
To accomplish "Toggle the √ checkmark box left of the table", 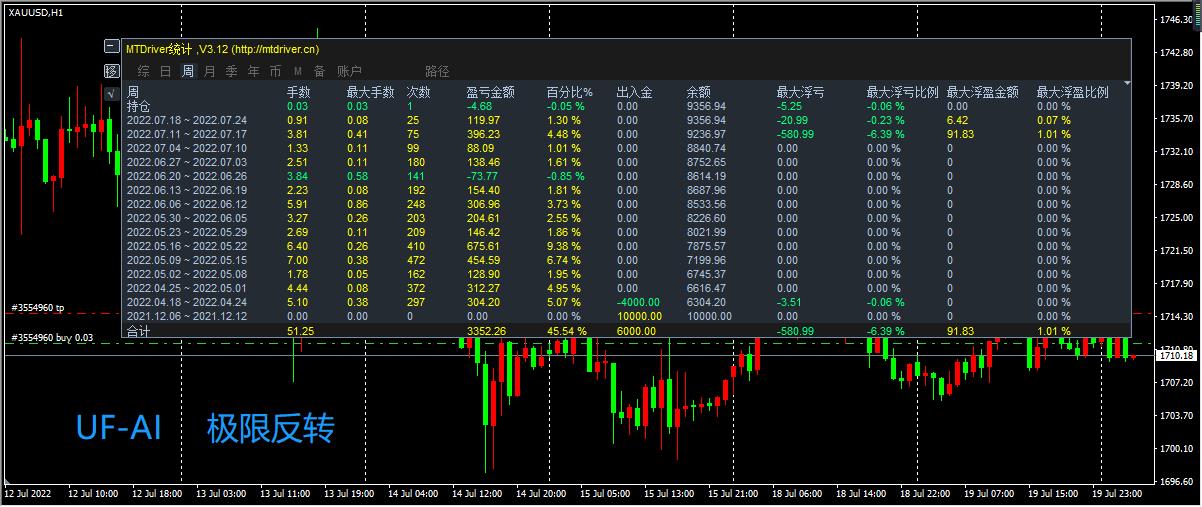I will [x=112, y=93].
